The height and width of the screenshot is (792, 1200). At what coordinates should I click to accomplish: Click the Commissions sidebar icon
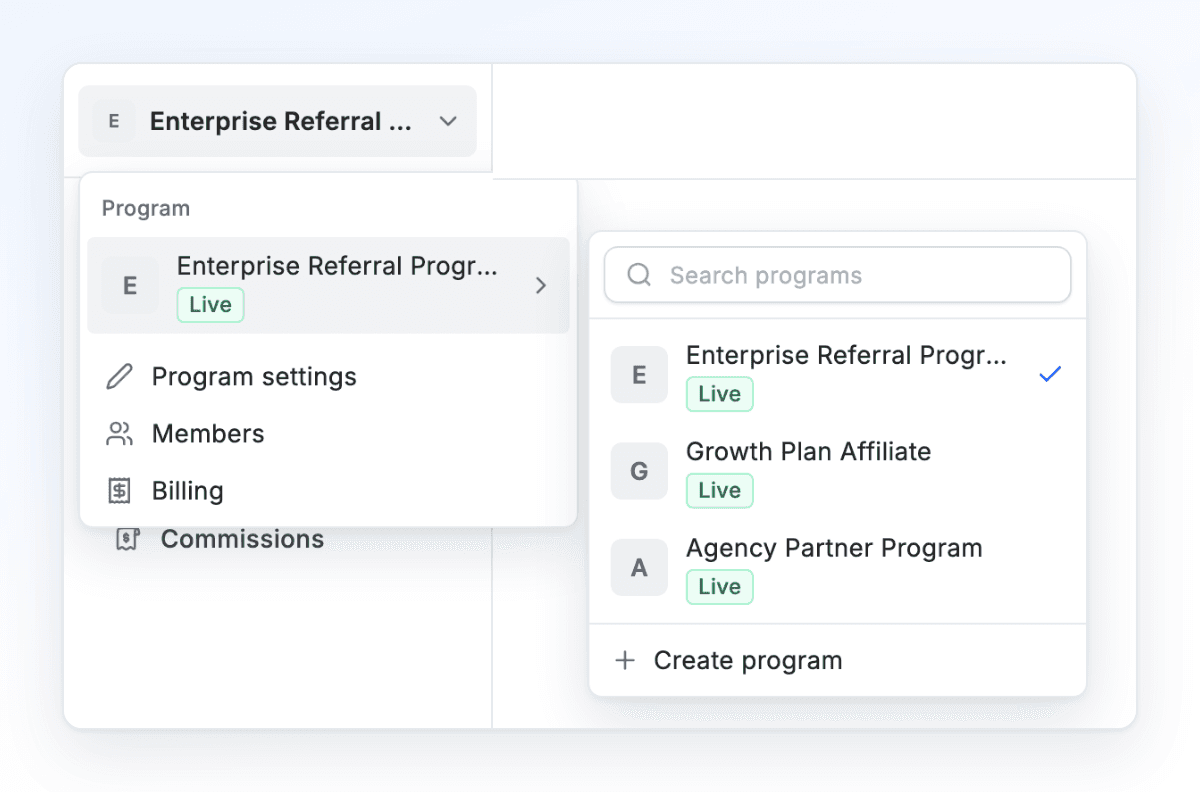(x=127, y=539)
